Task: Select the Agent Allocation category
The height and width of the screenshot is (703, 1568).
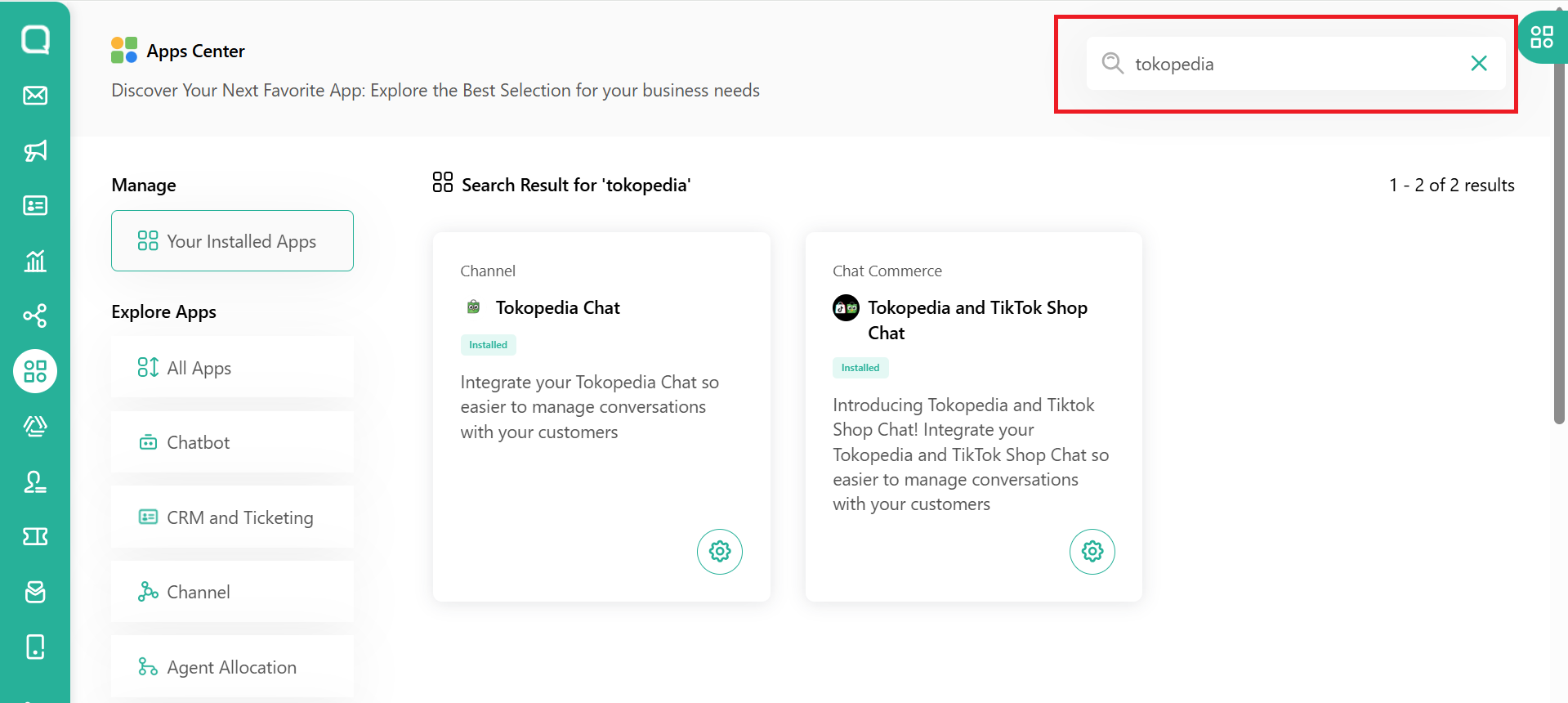Action: tap(232, 667)
